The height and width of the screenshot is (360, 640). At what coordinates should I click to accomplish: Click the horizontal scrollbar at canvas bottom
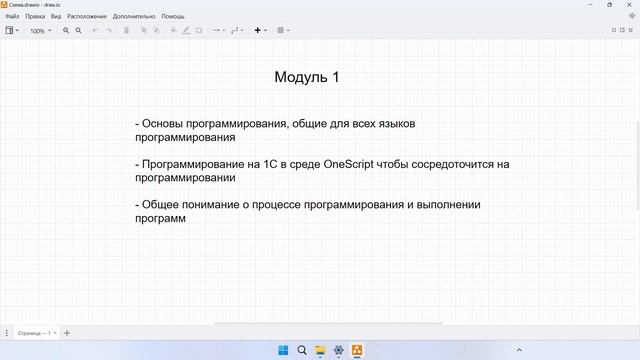[x=328, y=323]
